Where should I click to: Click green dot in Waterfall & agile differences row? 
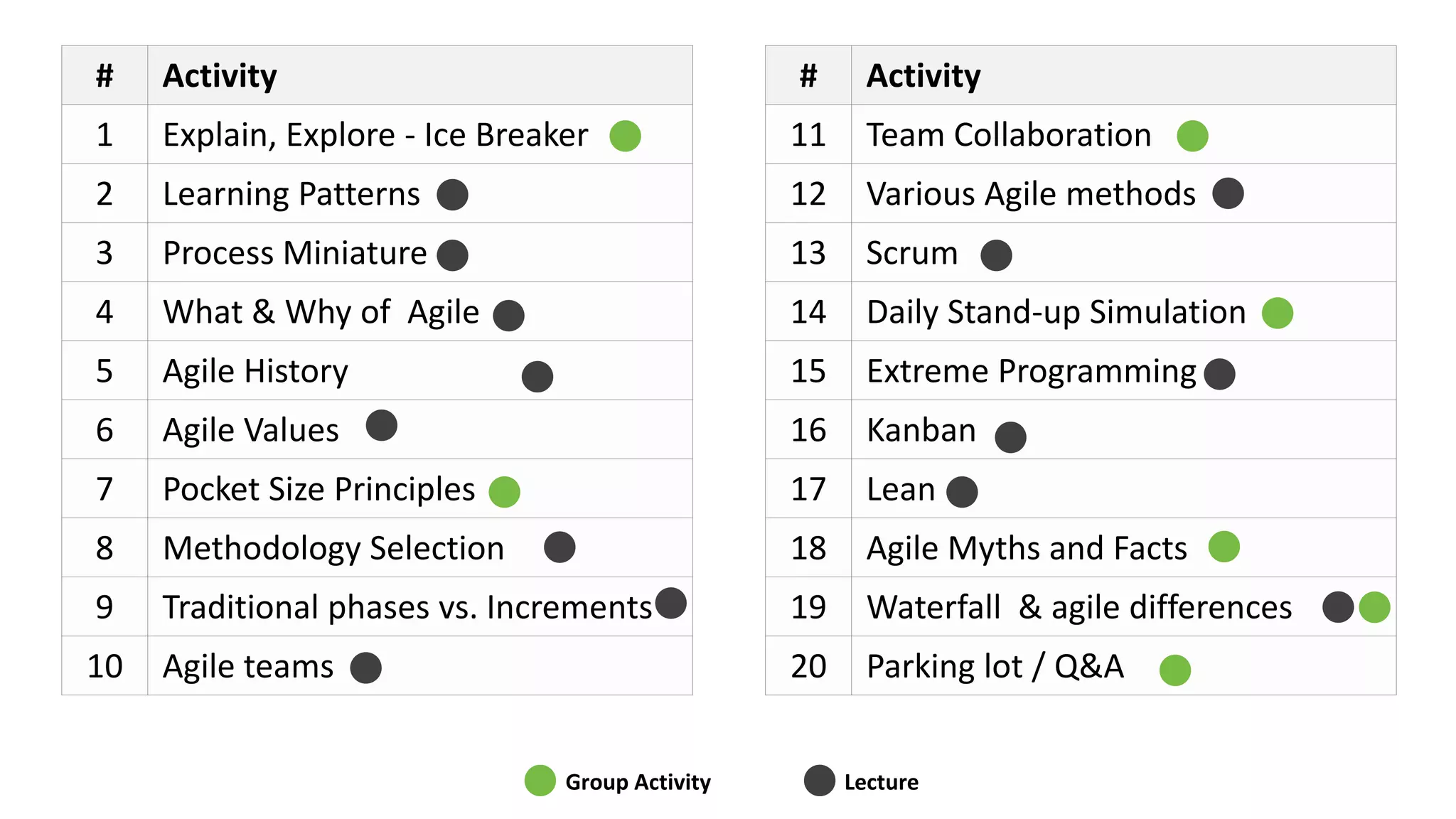pyautogui.click(x=1374, y=607)
